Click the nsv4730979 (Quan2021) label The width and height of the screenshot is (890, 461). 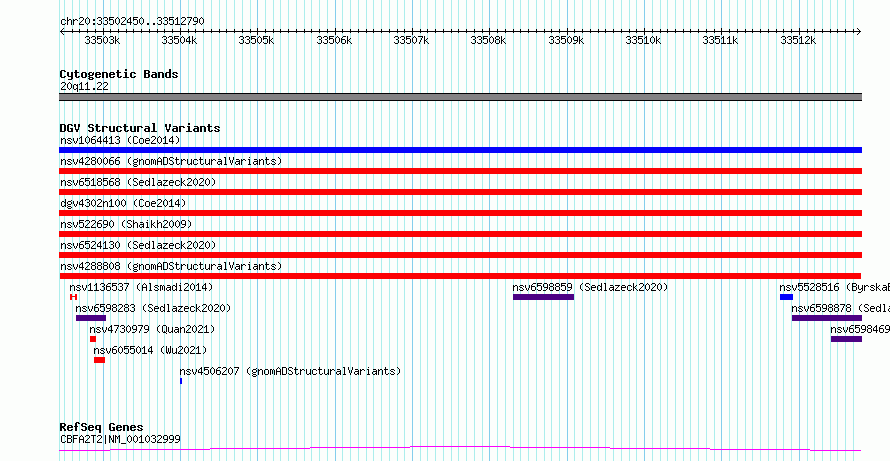click(x=152, y=329)
